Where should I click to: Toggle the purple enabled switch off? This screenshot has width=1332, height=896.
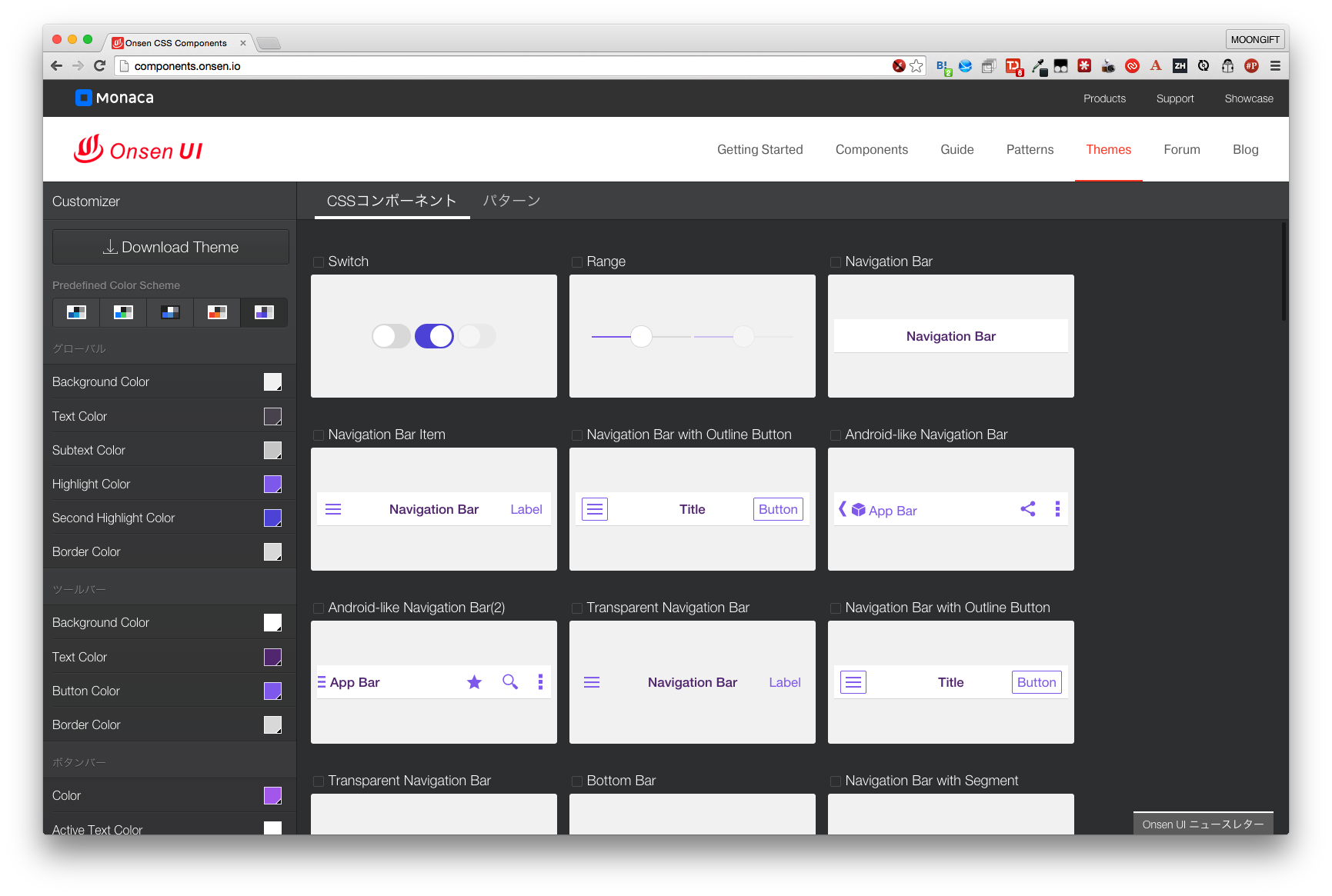click(434, 336)
